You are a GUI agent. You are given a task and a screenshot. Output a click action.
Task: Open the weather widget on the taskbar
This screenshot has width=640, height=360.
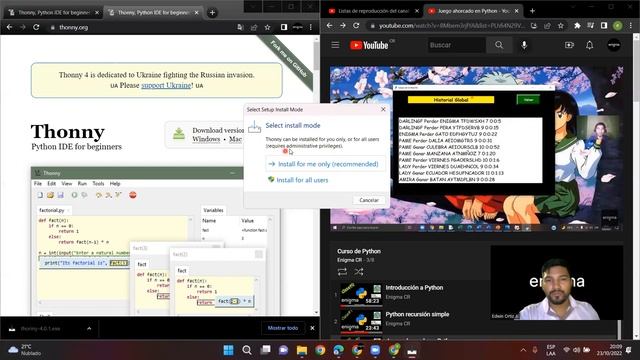pyautogui.click(x=24, y=350)
